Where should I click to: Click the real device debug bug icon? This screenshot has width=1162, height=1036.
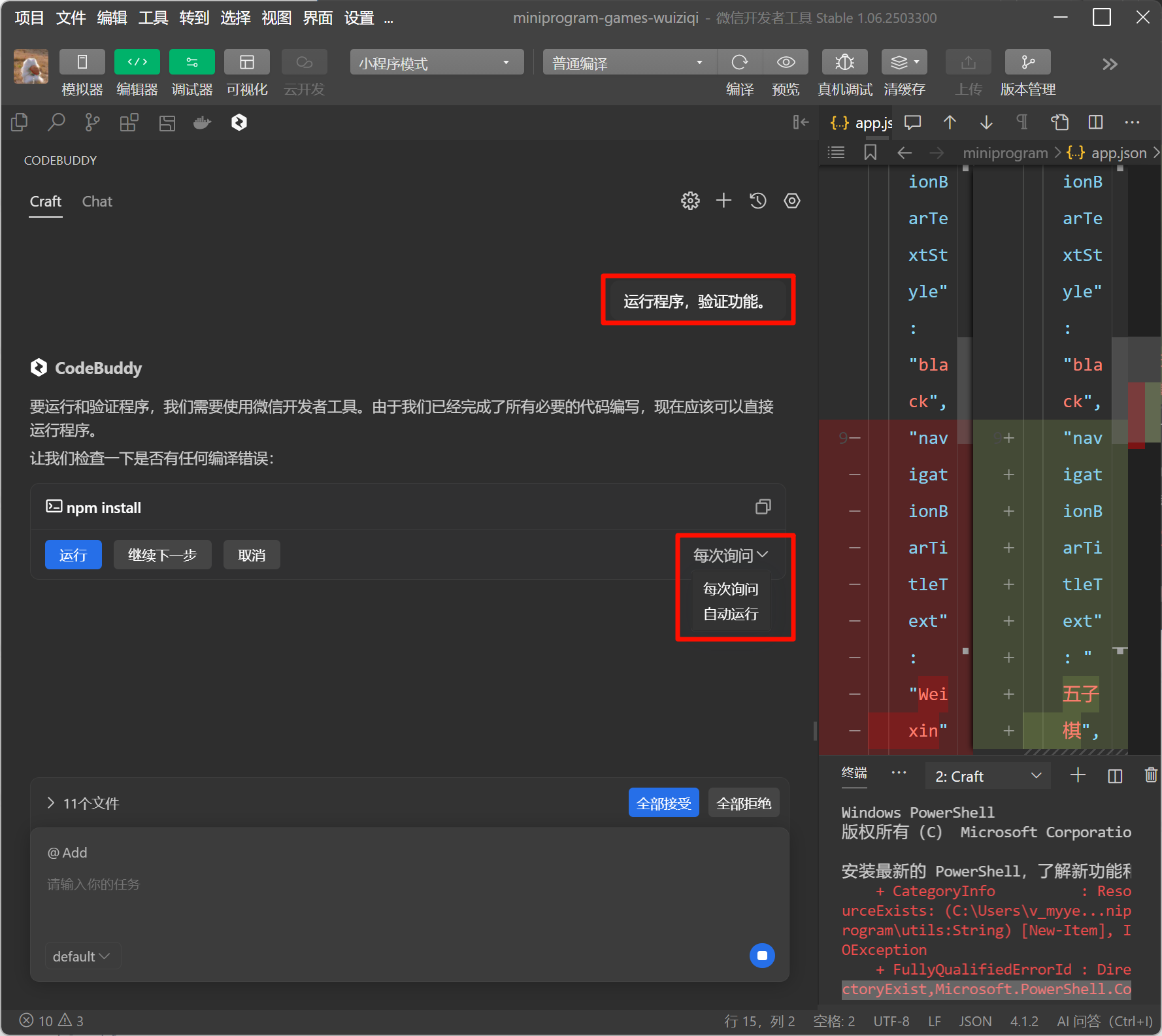(844, 62)
